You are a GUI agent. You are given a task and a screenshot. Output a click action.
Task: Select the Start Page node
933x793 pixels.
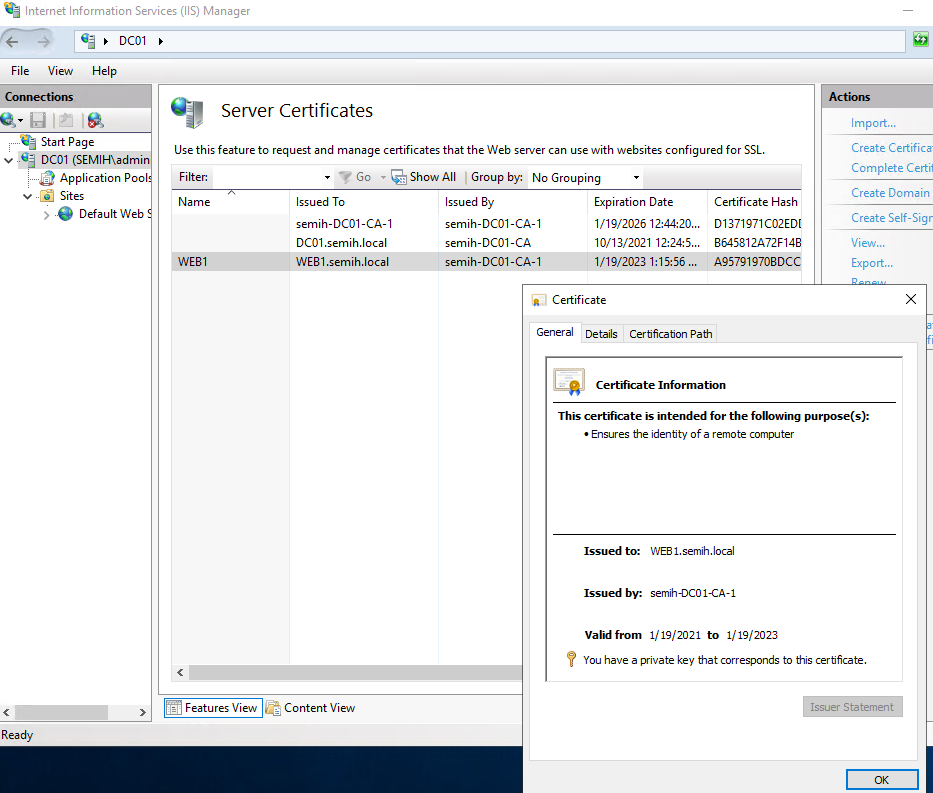[x=66, y=142]
